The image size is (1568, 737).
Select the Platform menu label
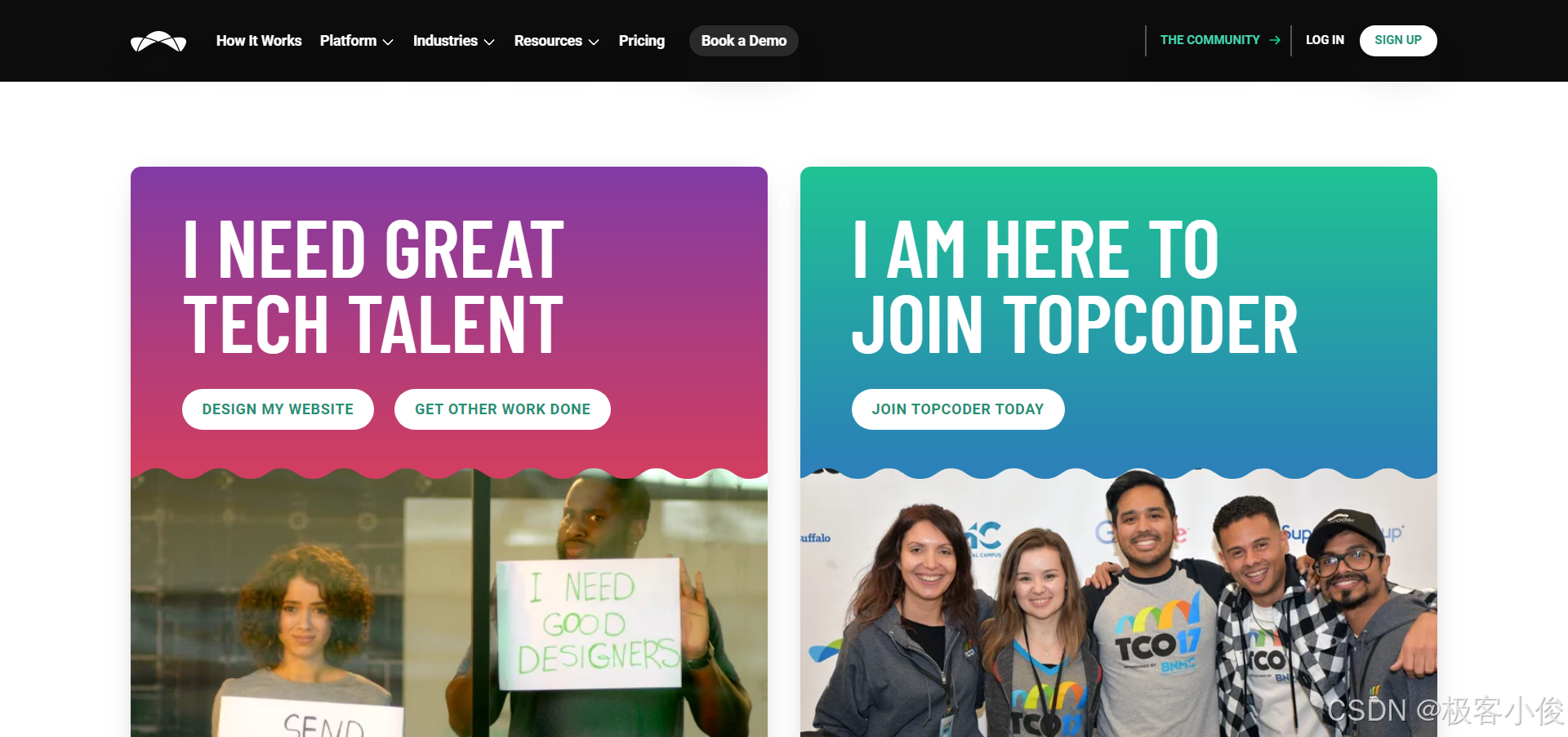349,41
